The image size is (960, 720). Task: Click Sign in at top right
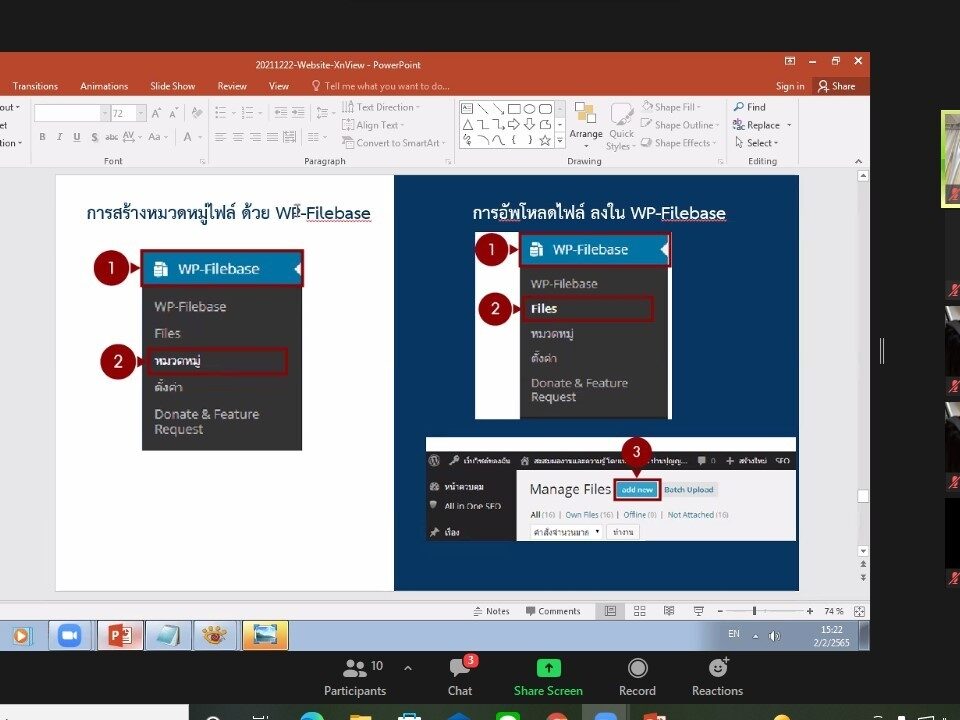(790, 86)
